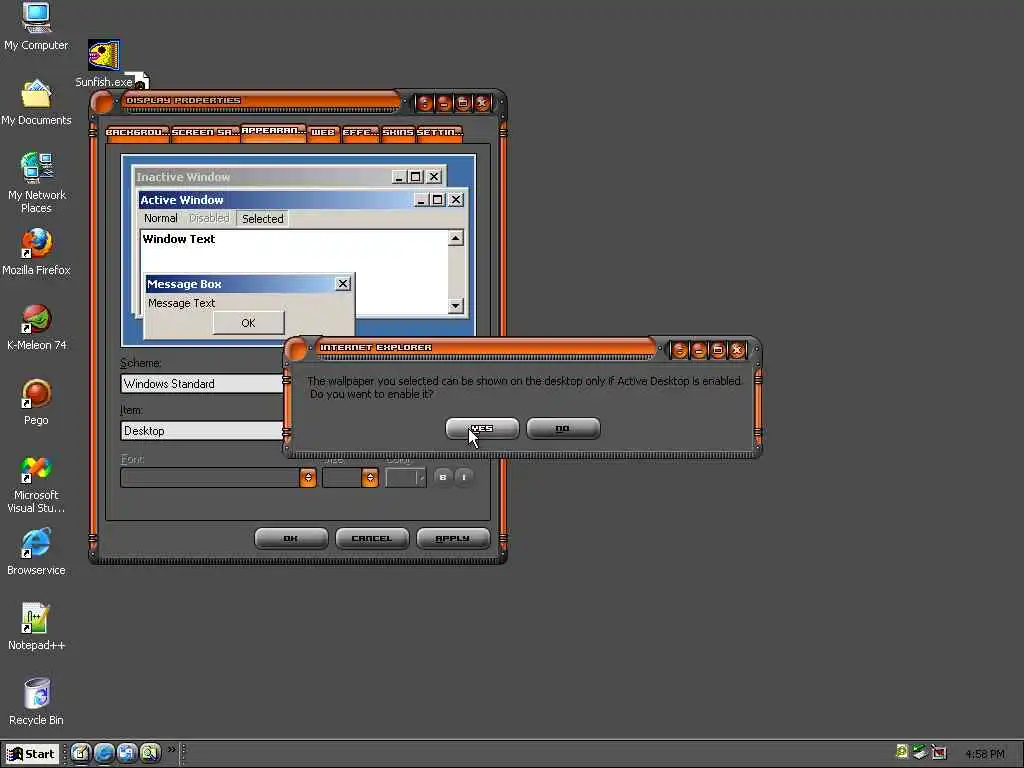Maximize the Display Properties window

(463, 103)
